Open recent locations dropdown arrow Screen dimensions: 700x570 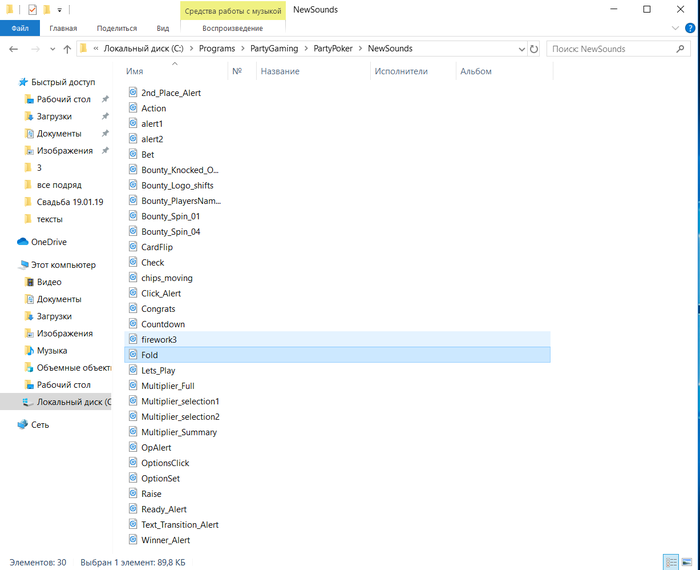tap(52, 49)
